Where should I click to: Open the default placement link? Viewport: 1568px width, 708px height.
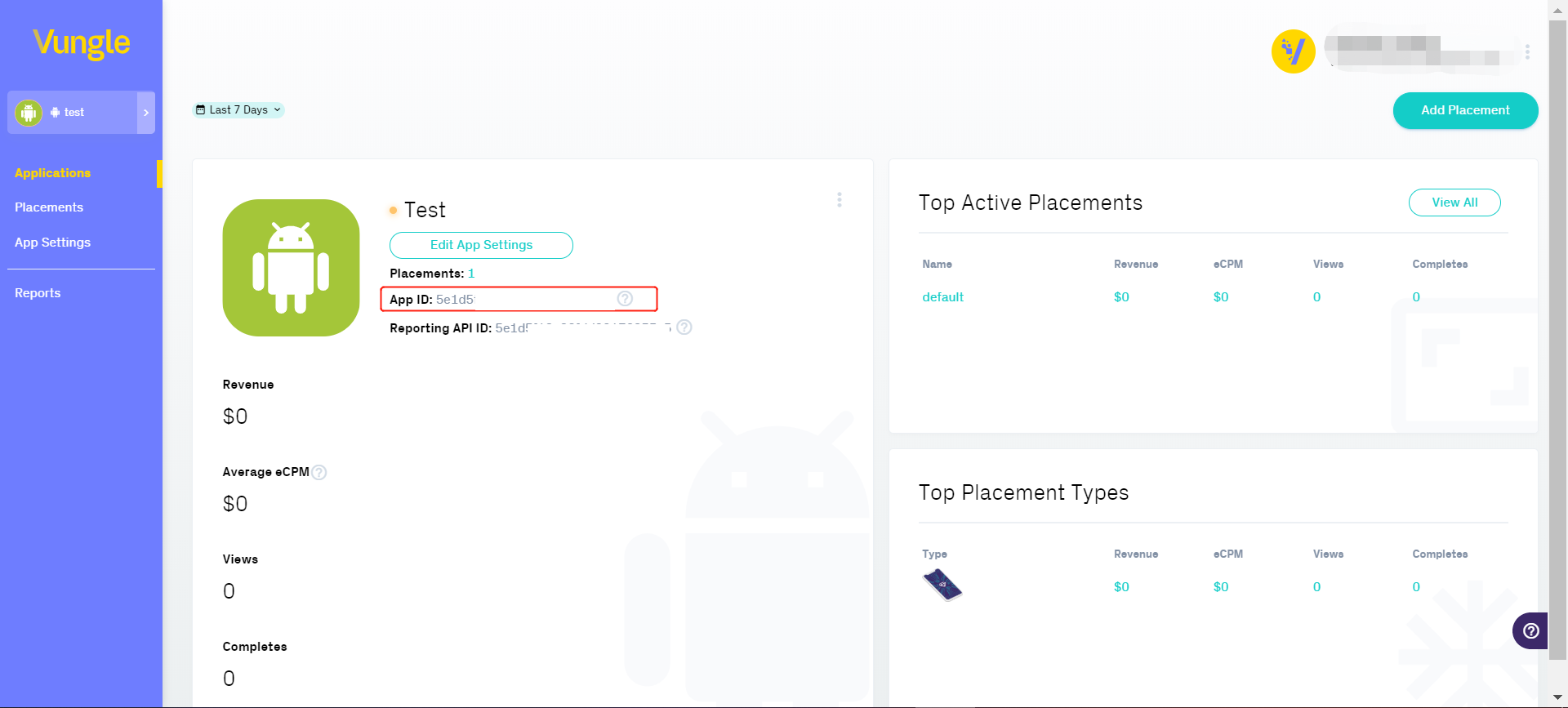click(942, 296)
